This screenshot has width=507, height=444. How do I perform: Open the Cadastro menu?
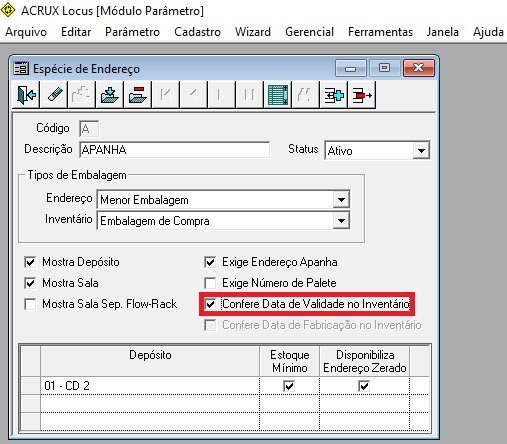[197, 32]
